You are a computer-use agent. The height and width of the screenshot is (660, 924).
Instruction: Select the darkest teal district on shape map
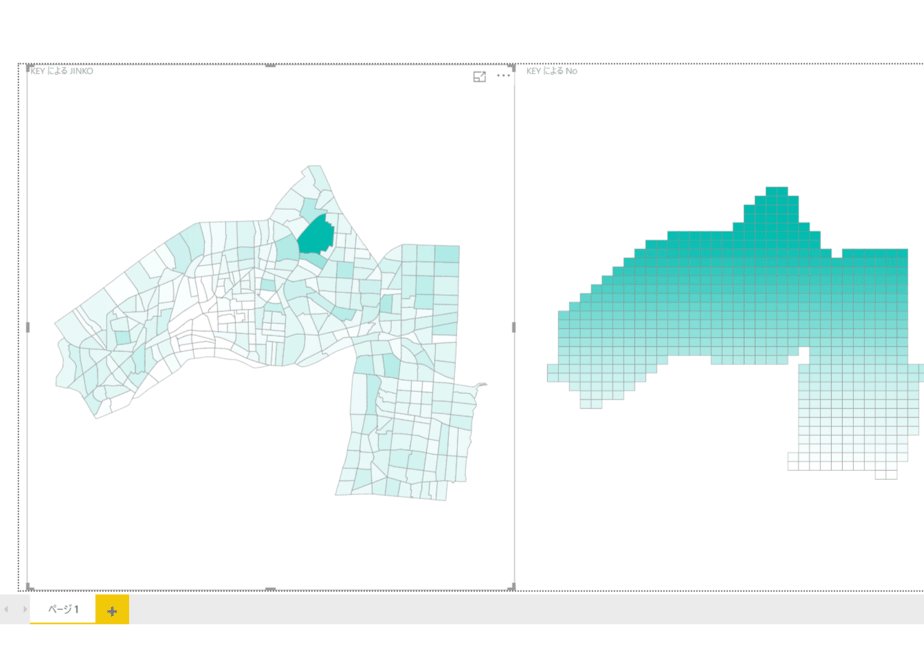click(x=316, y=236)
